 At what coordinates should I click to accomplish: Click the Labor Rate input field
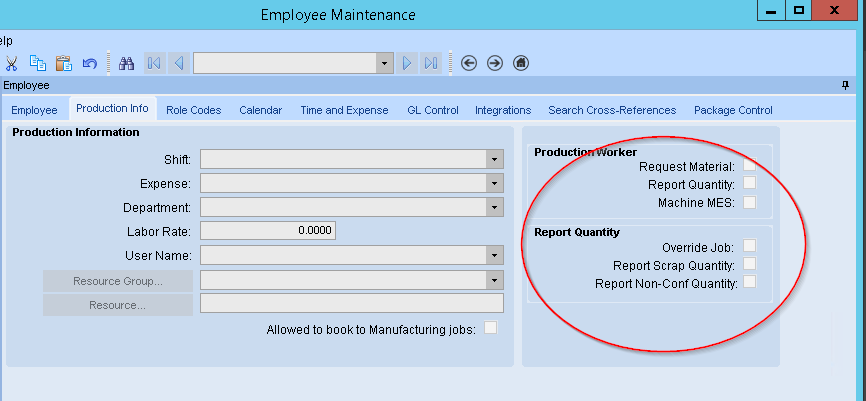pos(268,231)
